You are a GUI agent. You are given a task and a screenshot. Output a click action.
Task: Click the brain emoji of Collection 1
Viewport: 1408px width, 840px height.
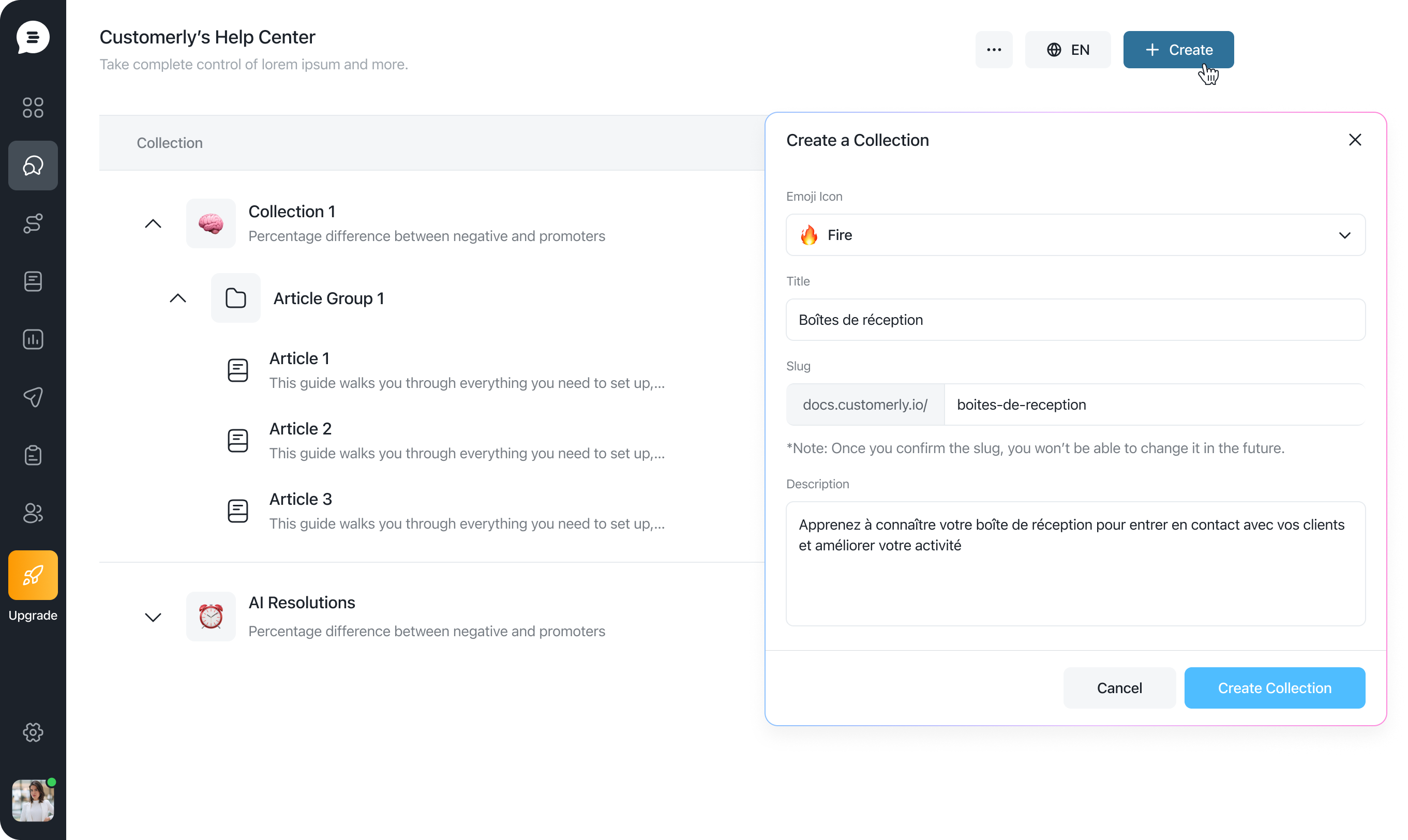(x=211, y=223)
